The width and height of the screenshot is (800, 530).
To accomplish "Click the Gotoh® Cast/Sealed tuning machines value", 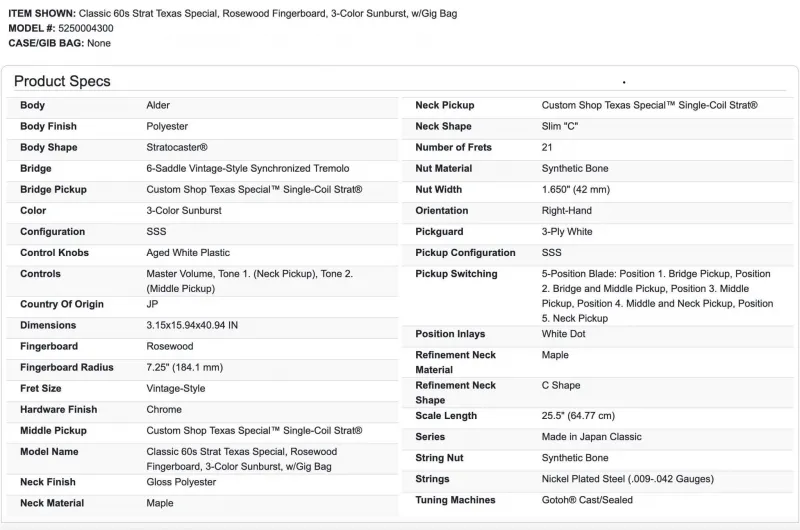I will pos(587,500).
